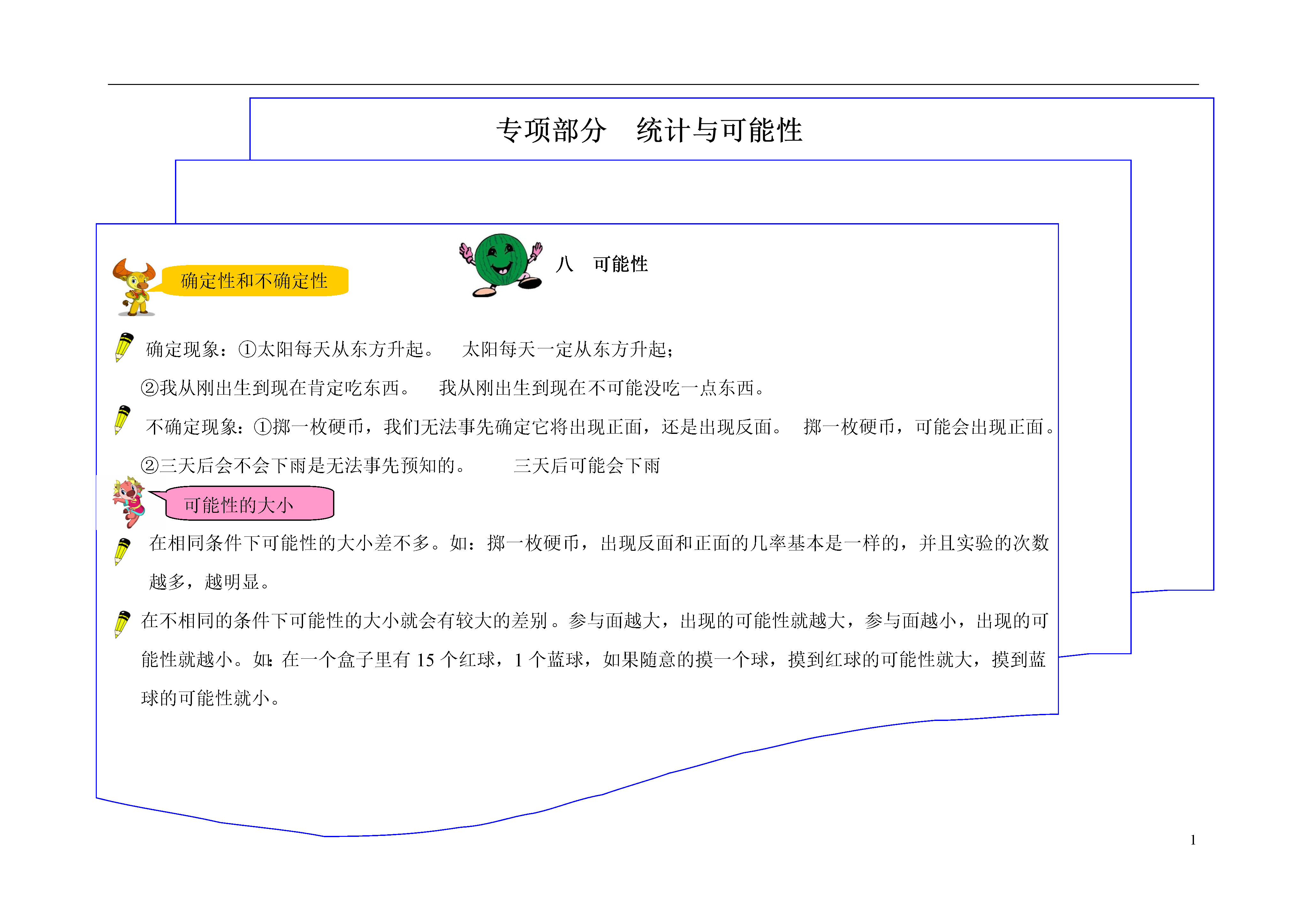This screenshot has width=1307, height=924.
Task: Click the text 掷一枚硬币，可能会出现正面。
Action: coord(929,427)
